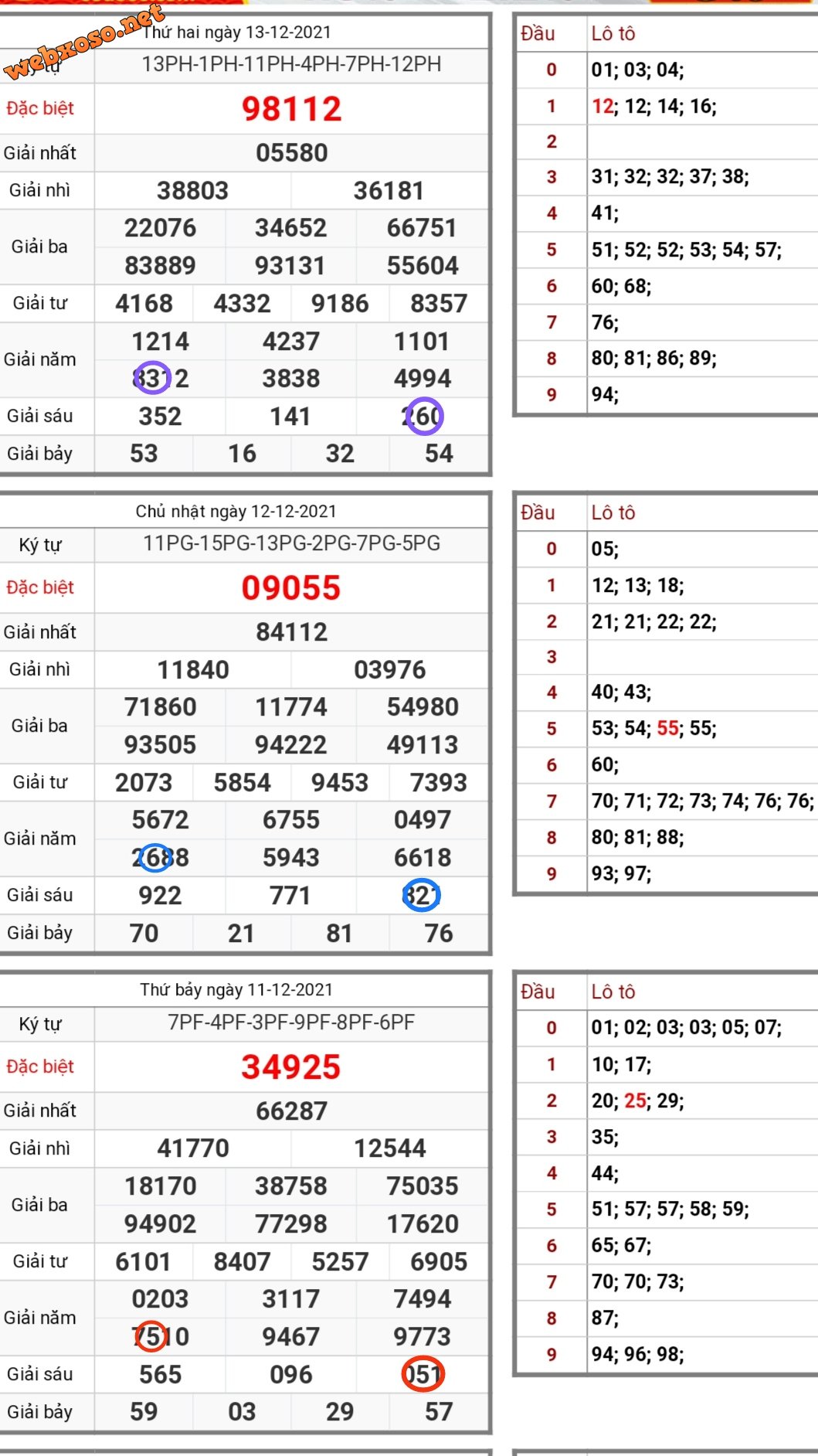Select fourth prize number 9186
Image resolution: width=818 pixels, height=1456 pixels.
pyautogui.click(x=340, y=304)
